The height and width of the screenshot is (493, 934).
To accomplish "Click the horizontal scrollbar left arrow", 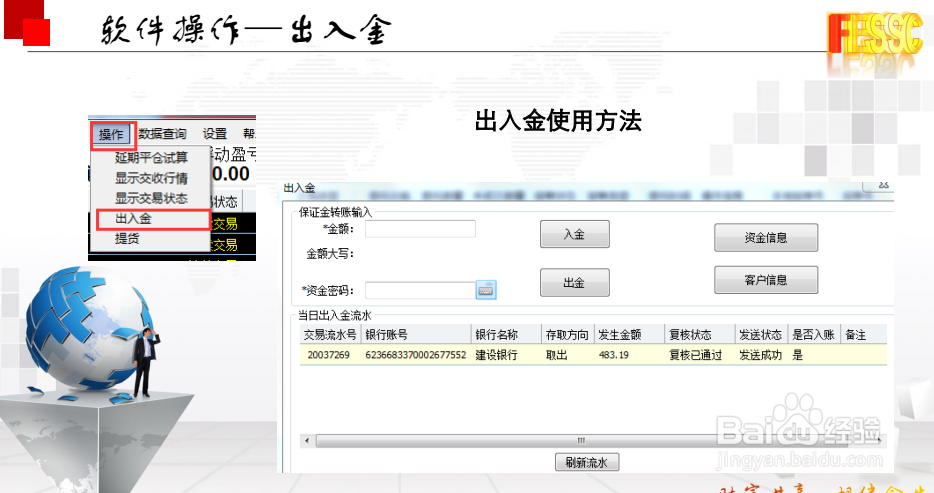I will [307, 441].
